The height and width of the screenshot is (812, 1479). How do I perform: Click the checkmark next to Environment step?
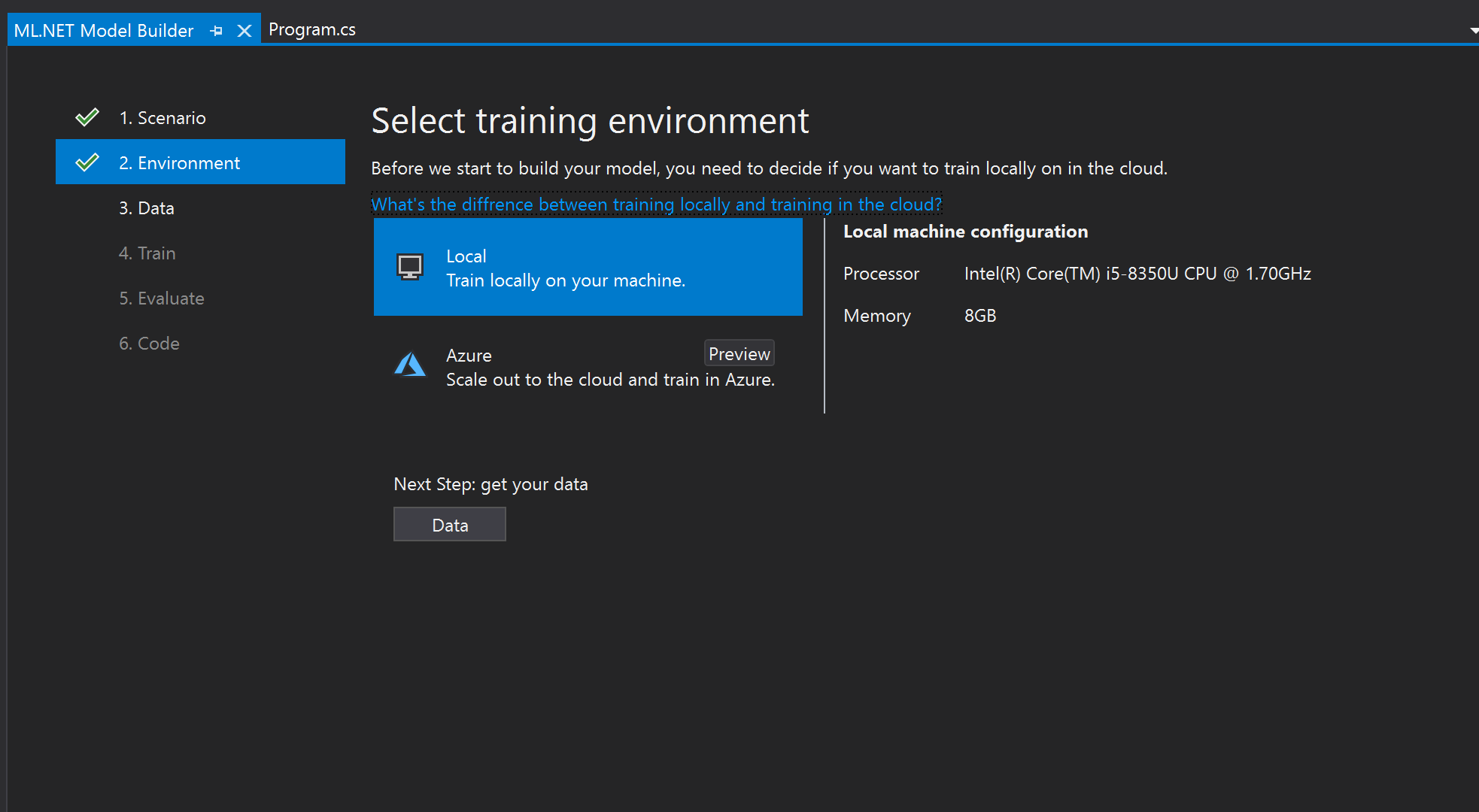point(87,162)
